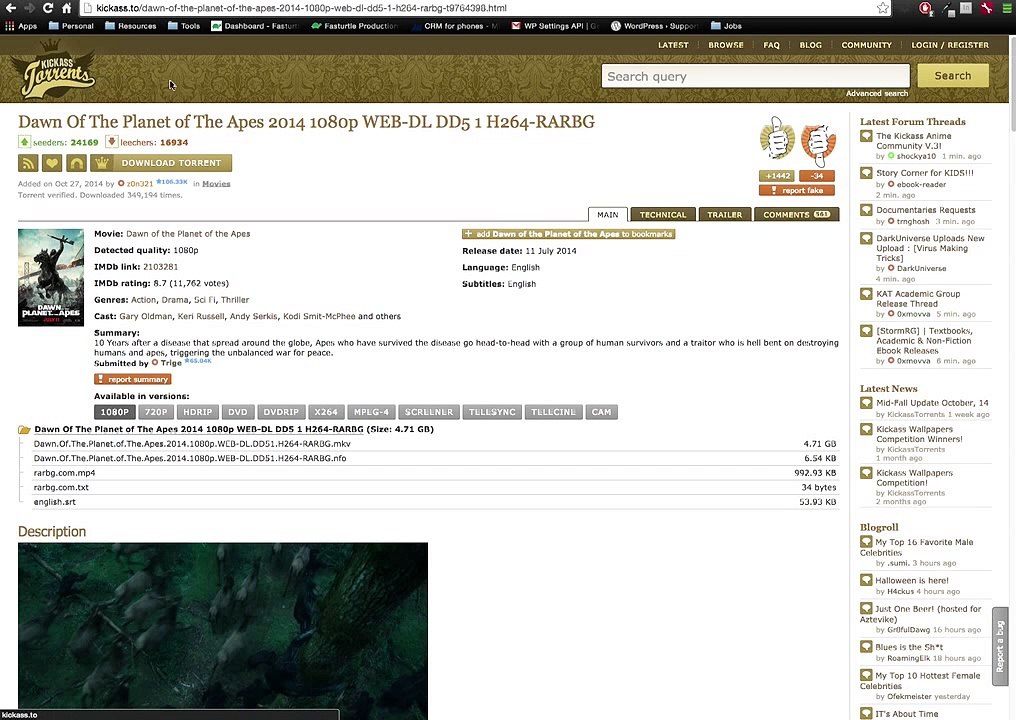Open the Movies category link
1016x720 pixels.
pyautogui.click(x=216, y=183)
